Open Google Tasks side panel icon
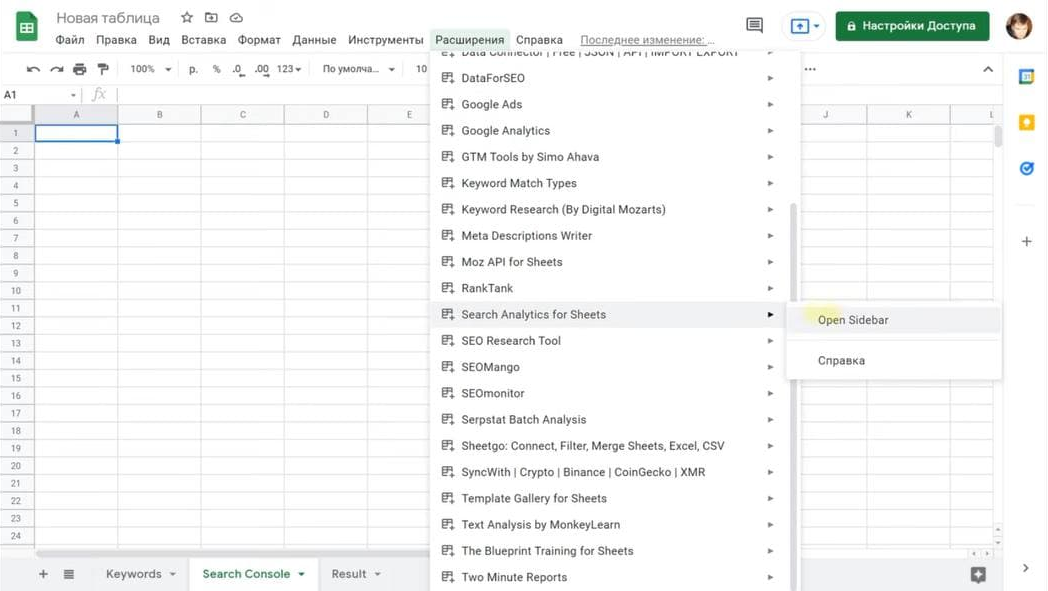The width and height of the screenshot is (1048, 591). pyautogui.click(x=1026, y=169)
